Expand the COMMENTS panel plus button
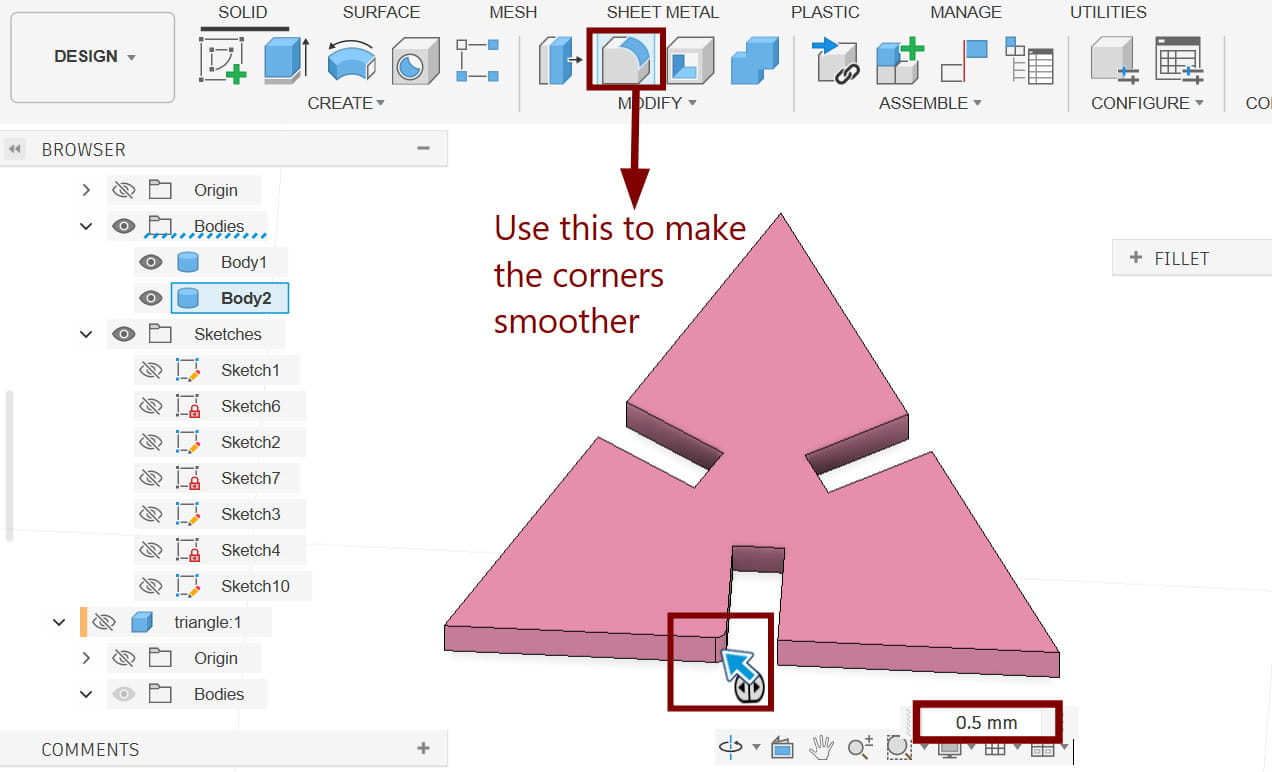Screen dimensions: 1272x772 point(423,748)
